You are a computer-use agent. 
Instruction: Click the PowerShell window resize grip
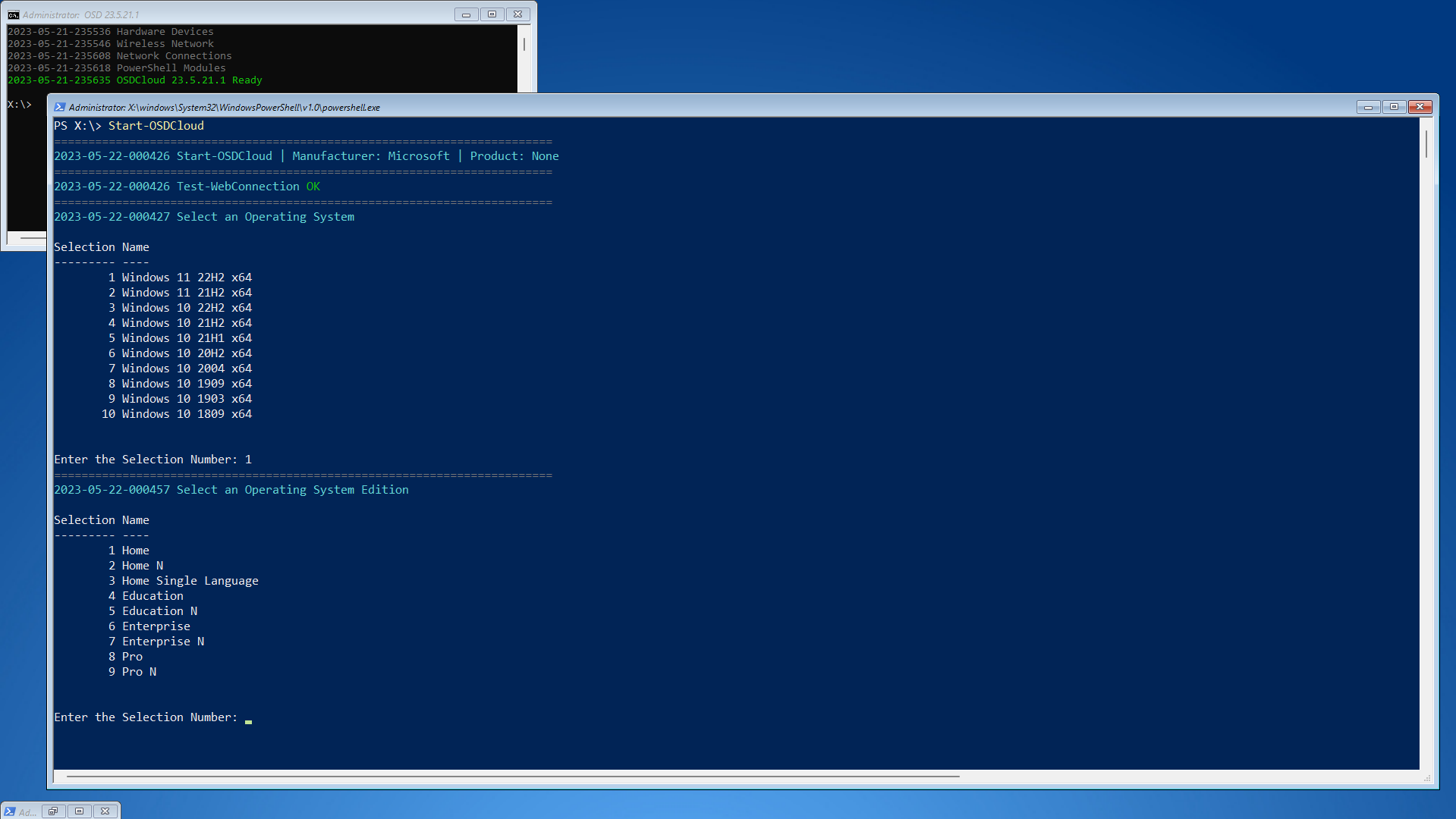(x=1427, y=778)
